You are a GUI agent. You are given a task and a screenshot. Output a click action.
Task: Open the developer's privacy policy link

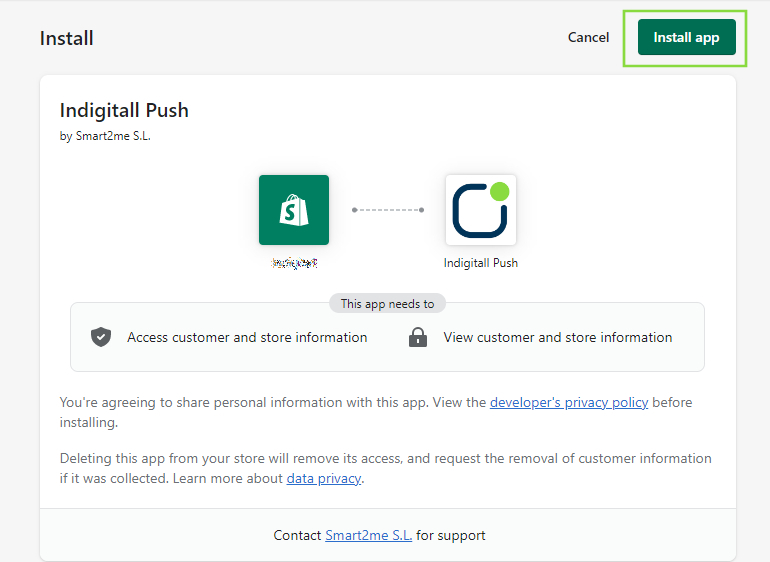(x=569, y=402)
